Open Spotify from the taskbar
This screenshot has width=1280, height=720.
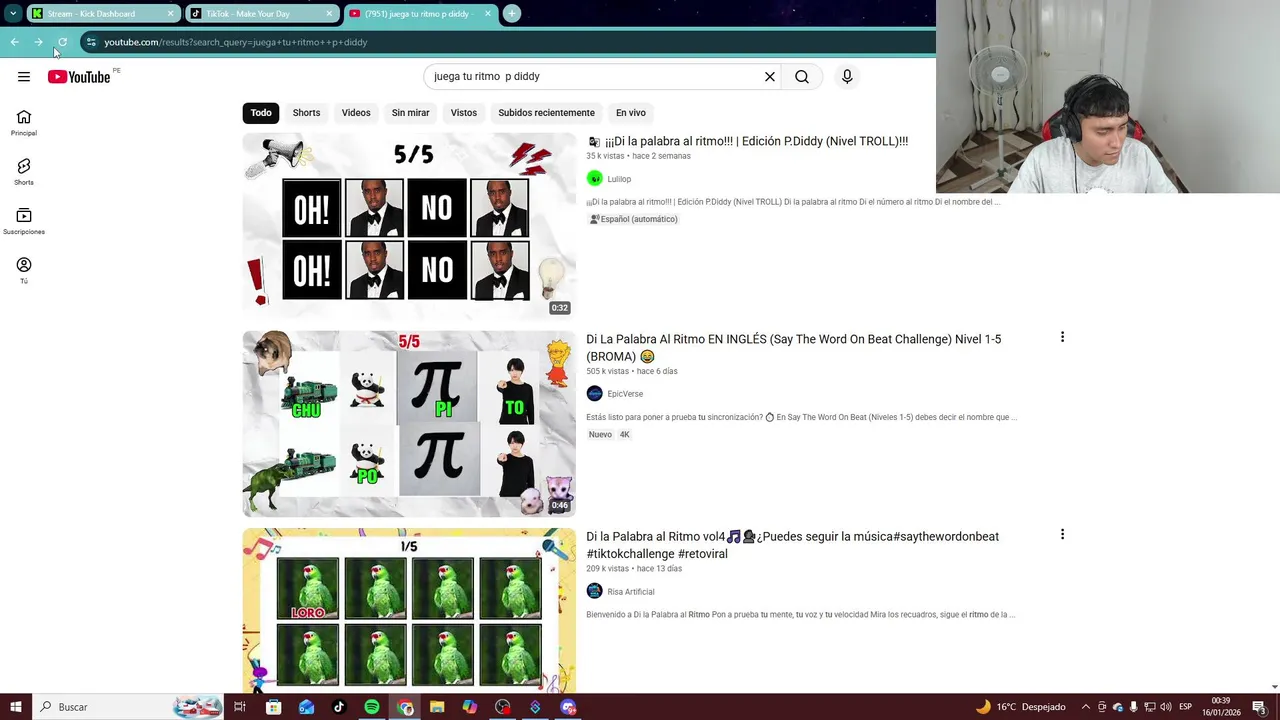point(372,707)
